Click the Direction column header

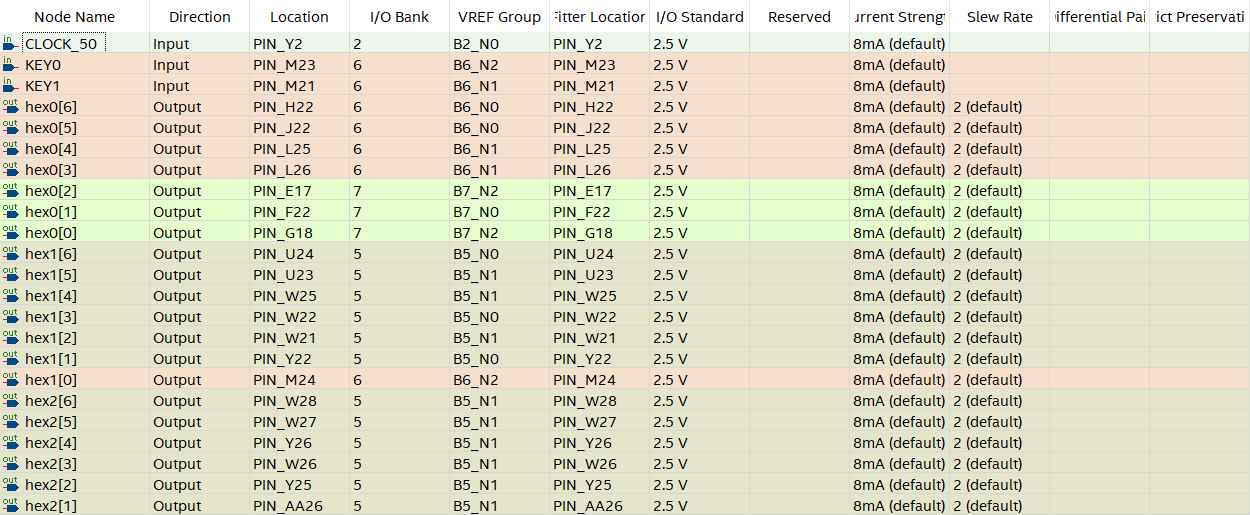coord(200,16)
